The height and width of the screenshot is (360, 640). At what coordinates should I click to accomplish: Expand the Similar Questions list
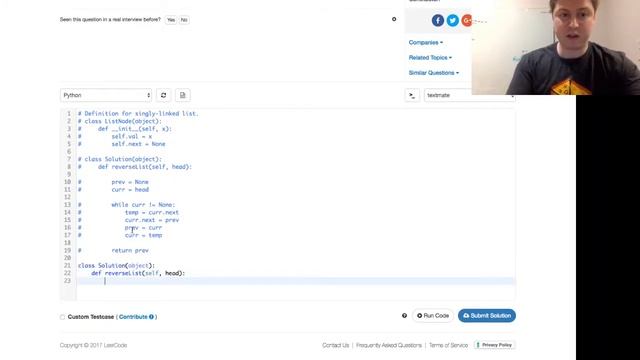(x=433, y=73)
